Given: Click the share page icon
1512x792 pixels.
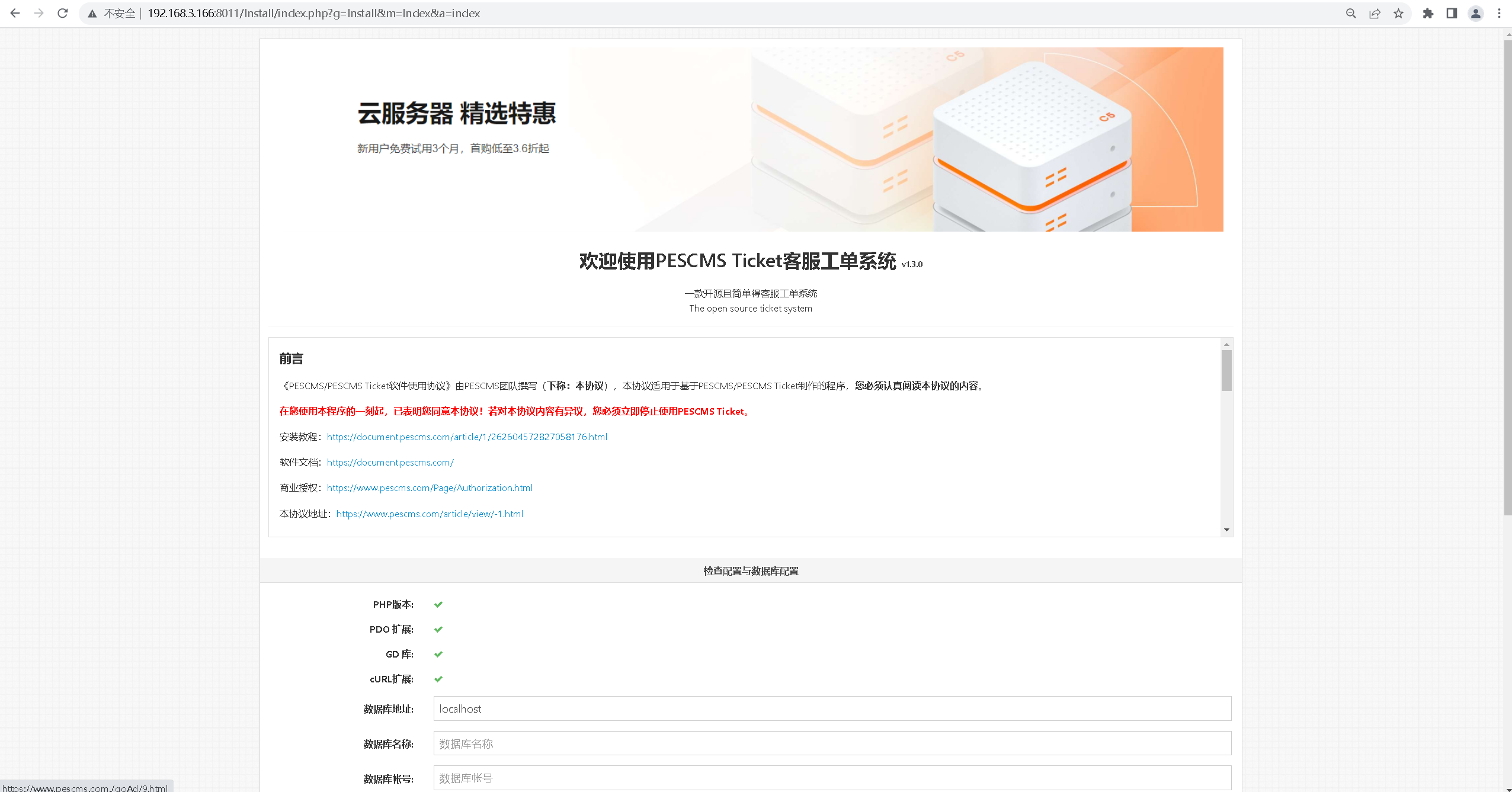Looking at the screenshot, I should pos(1375,13).
